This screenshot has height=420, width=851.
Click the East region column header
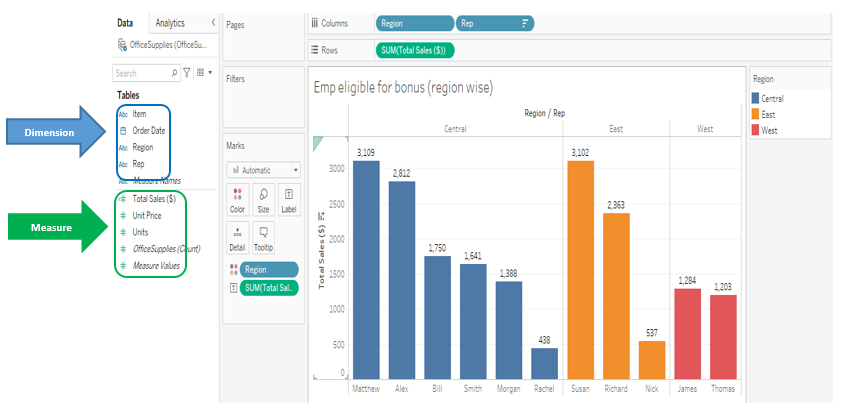click(x=615, y=129)
